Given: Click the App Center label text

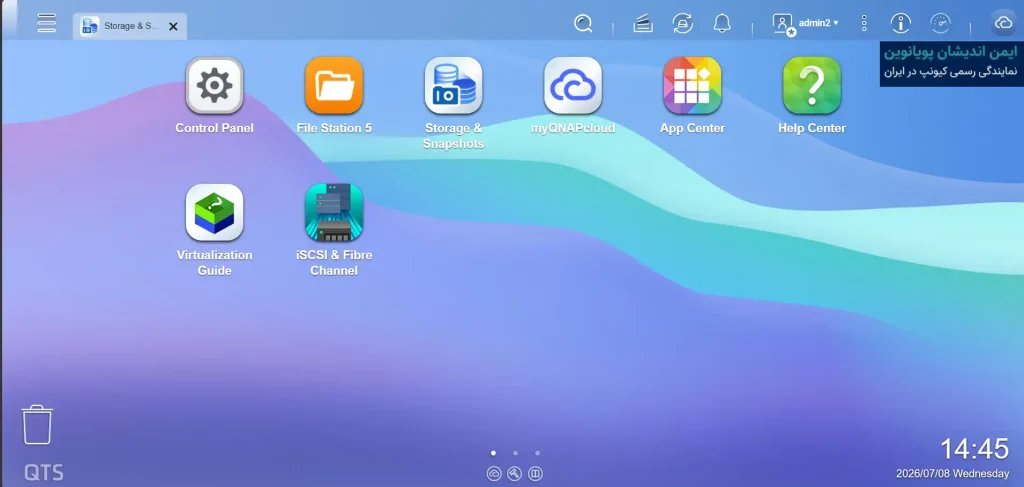Looking at the screenshot, I should coord(692,129).
